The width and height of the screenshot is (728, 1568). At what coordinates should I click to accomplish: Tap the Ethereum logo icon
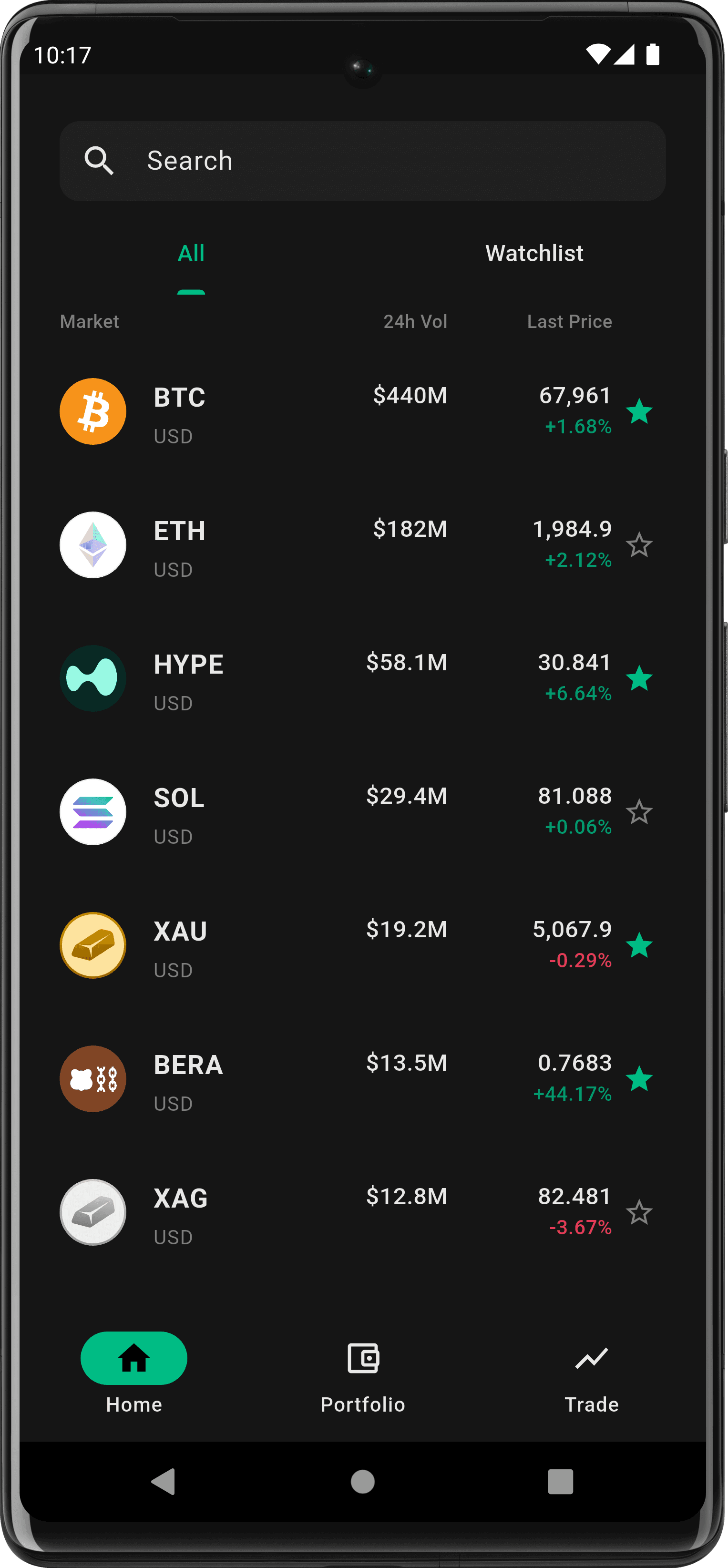(x=93, y=545)
